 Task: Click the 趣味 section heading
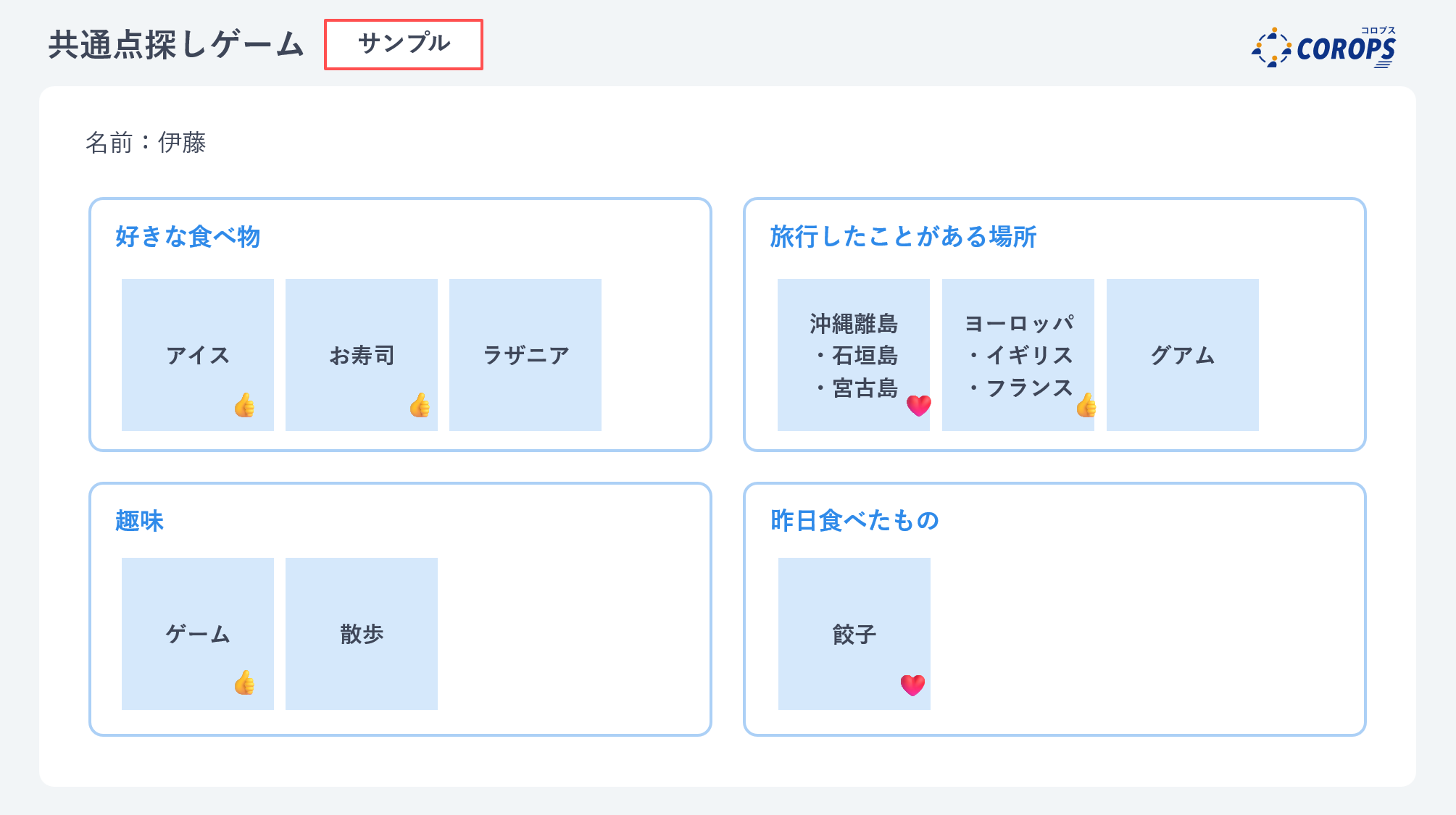click(140, 520)
